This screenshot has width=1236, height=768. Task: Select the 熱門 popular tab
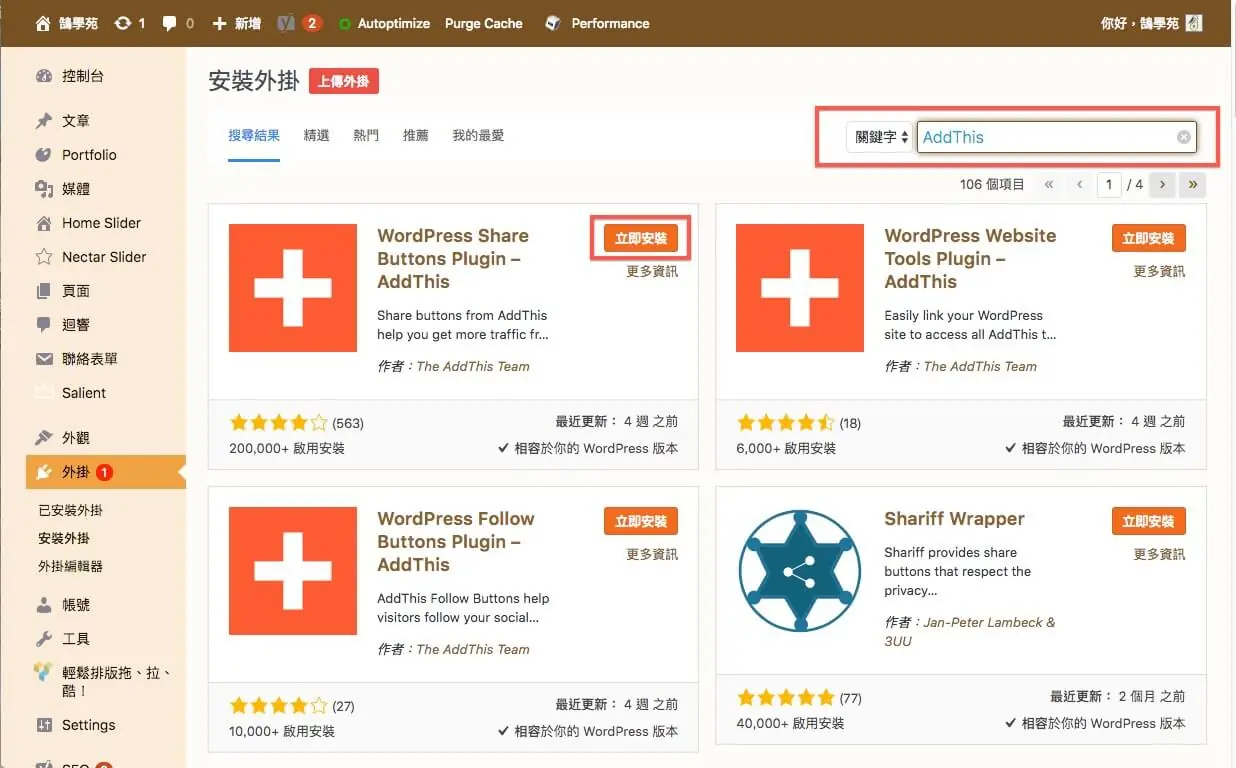pyautogui.click(x=366, y=135)
